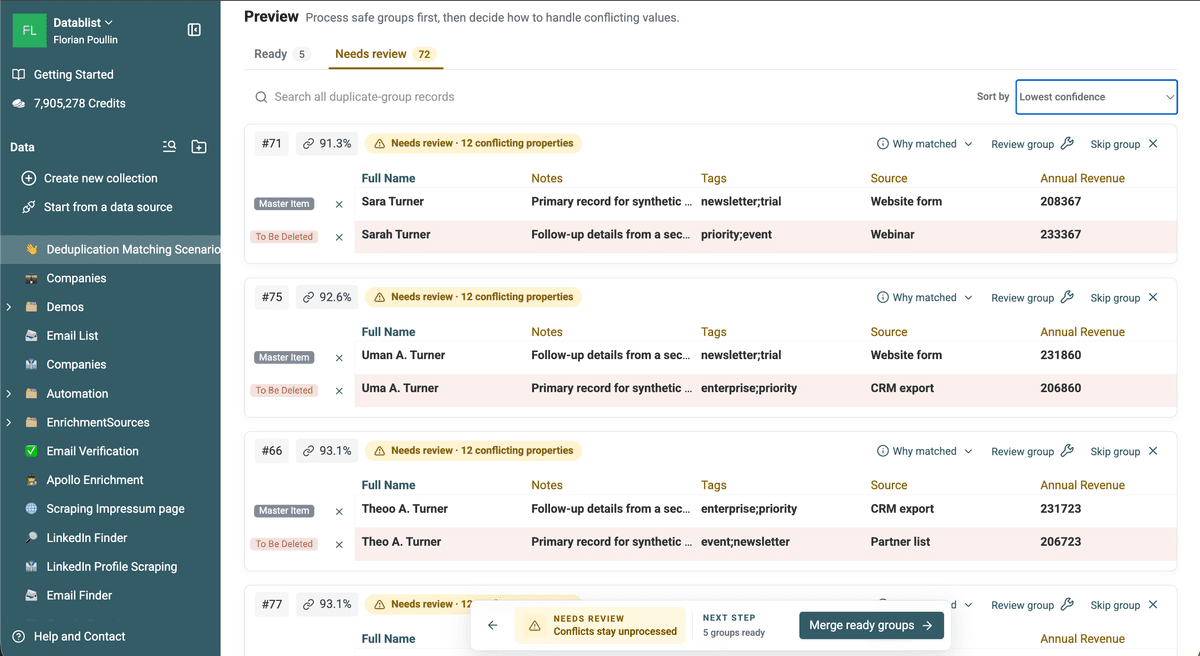Viewport: 1200px width, 656px height.
Task: Open LinkedIn Profile Scraping collection
Action: (110, 567)
